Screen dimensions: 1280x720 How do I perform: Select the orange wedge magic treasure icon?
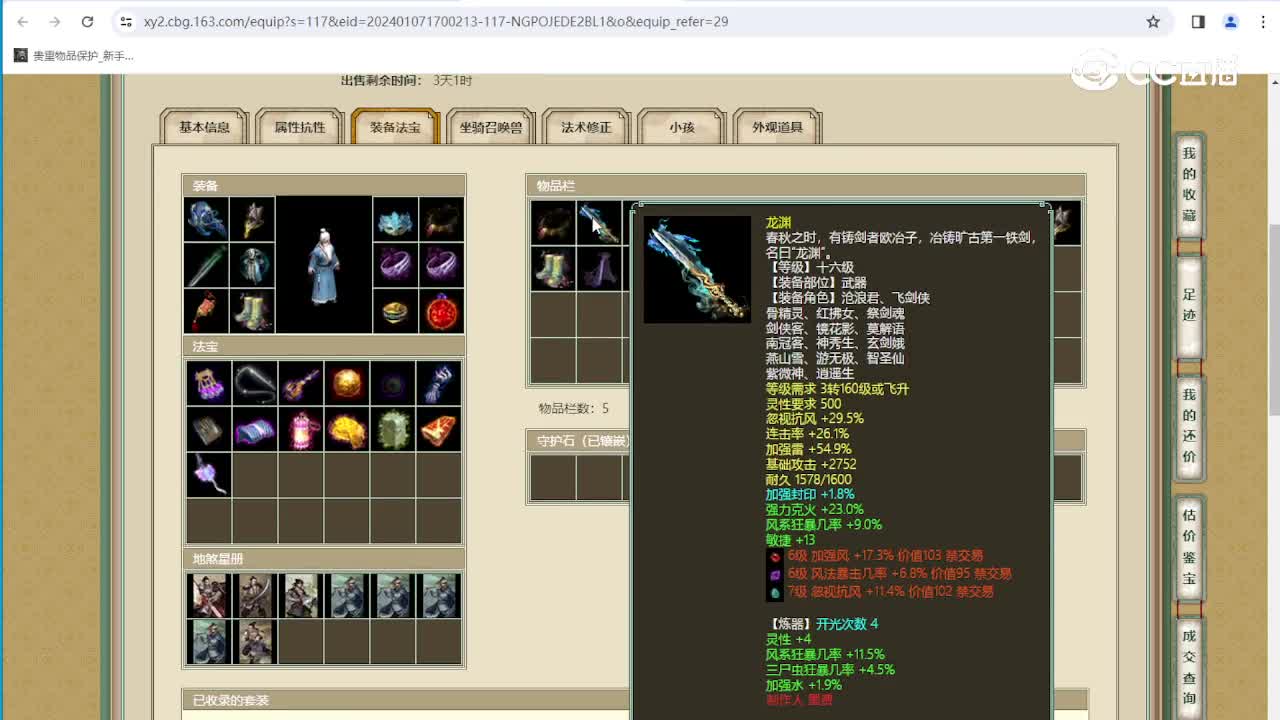click(x=439, y=429)
